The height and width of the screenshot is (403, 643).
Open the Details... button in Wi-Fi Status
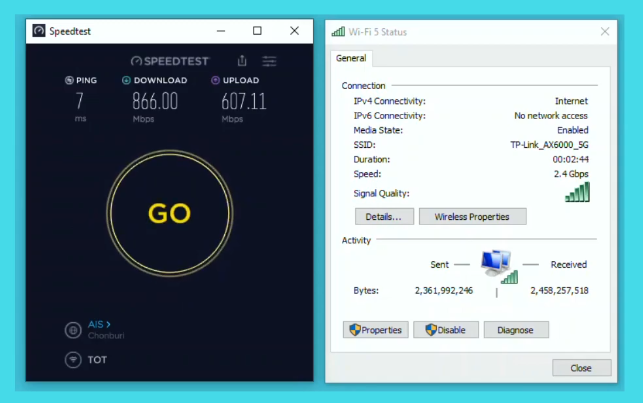pyautogui.click(x=384, y=216)
